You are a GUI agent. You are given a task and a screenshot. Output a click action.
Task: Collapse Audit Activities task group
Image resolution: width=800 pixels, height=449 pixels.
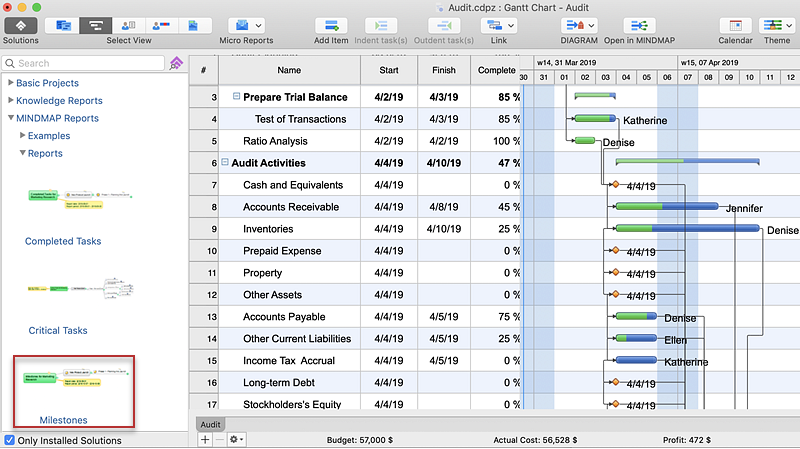(224, 162)
